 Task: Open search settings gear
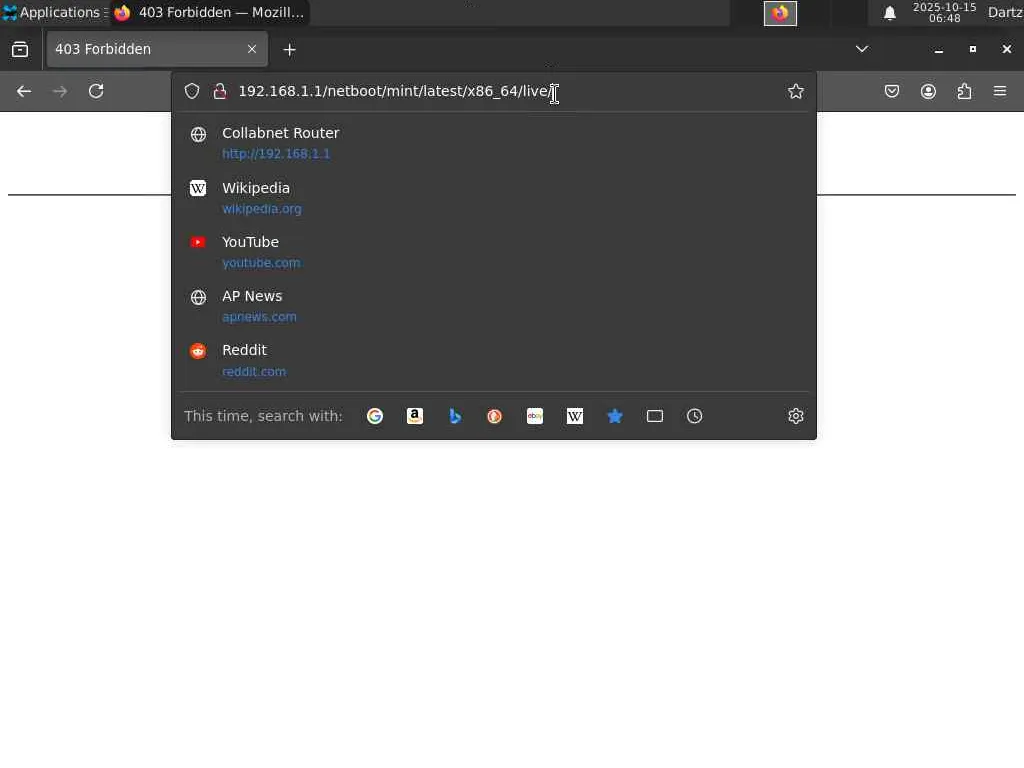[x=795, y=416]
